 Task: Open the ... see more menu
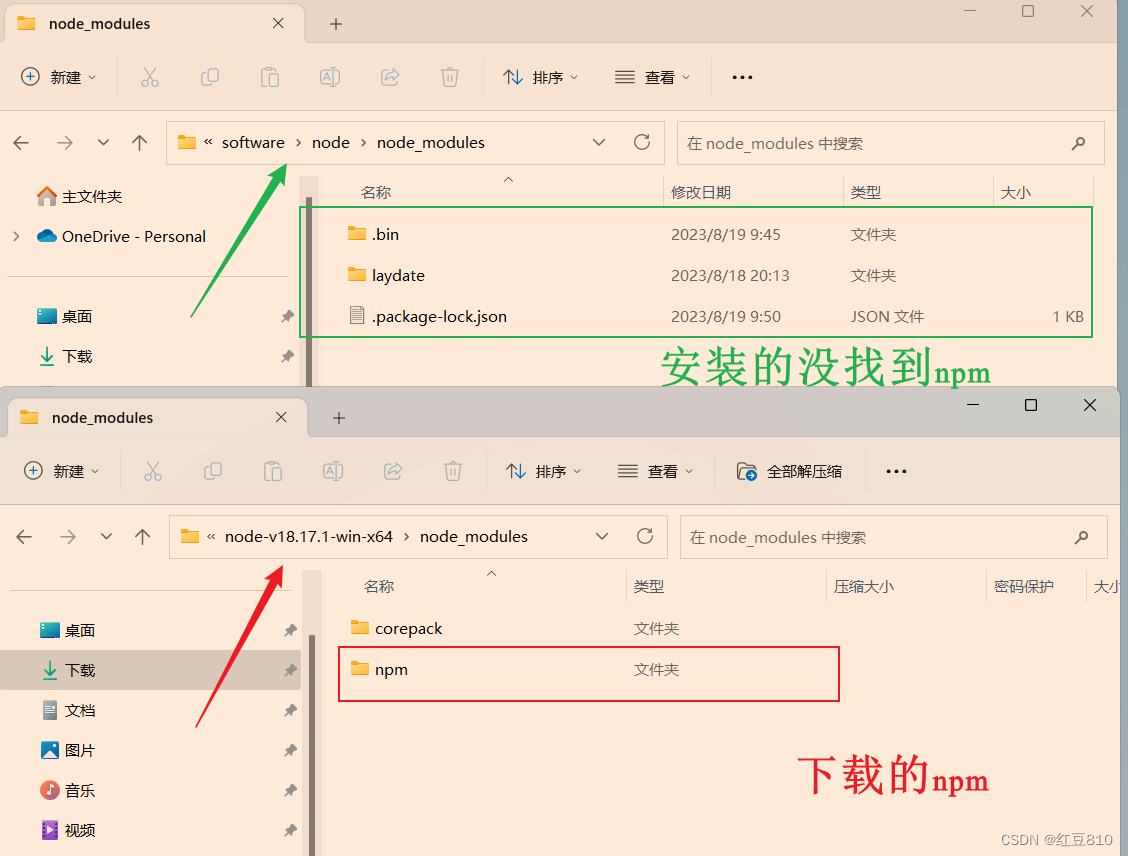[741, 77]
